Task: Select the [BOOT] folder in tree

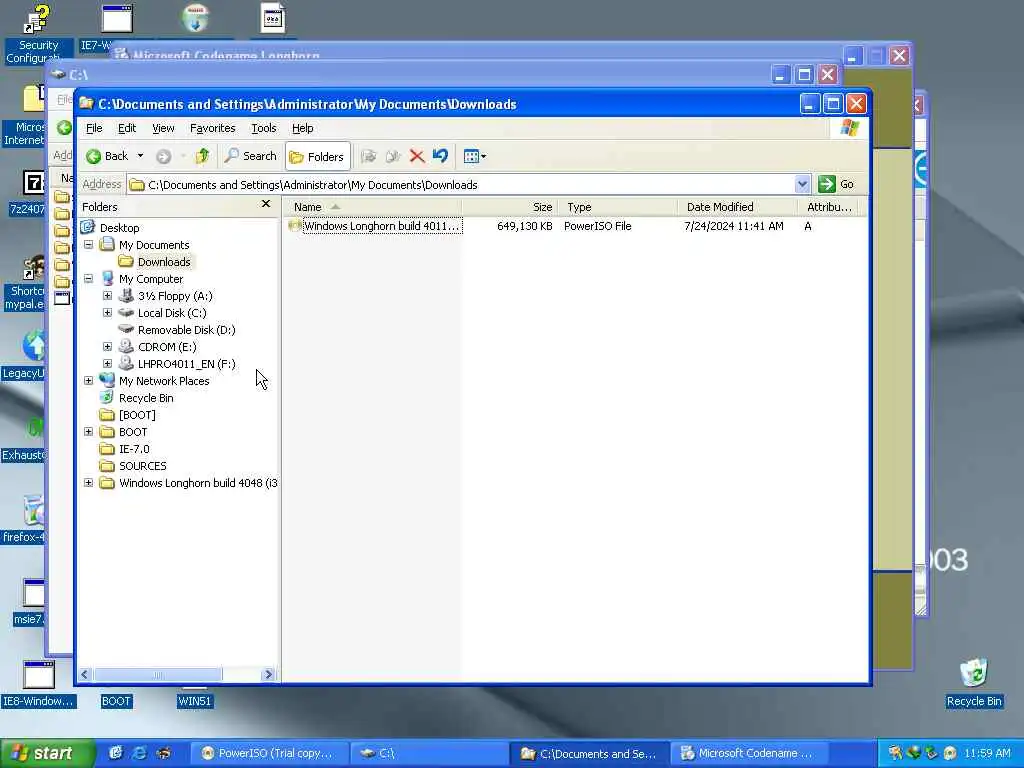Action: (x=137, y=415)
